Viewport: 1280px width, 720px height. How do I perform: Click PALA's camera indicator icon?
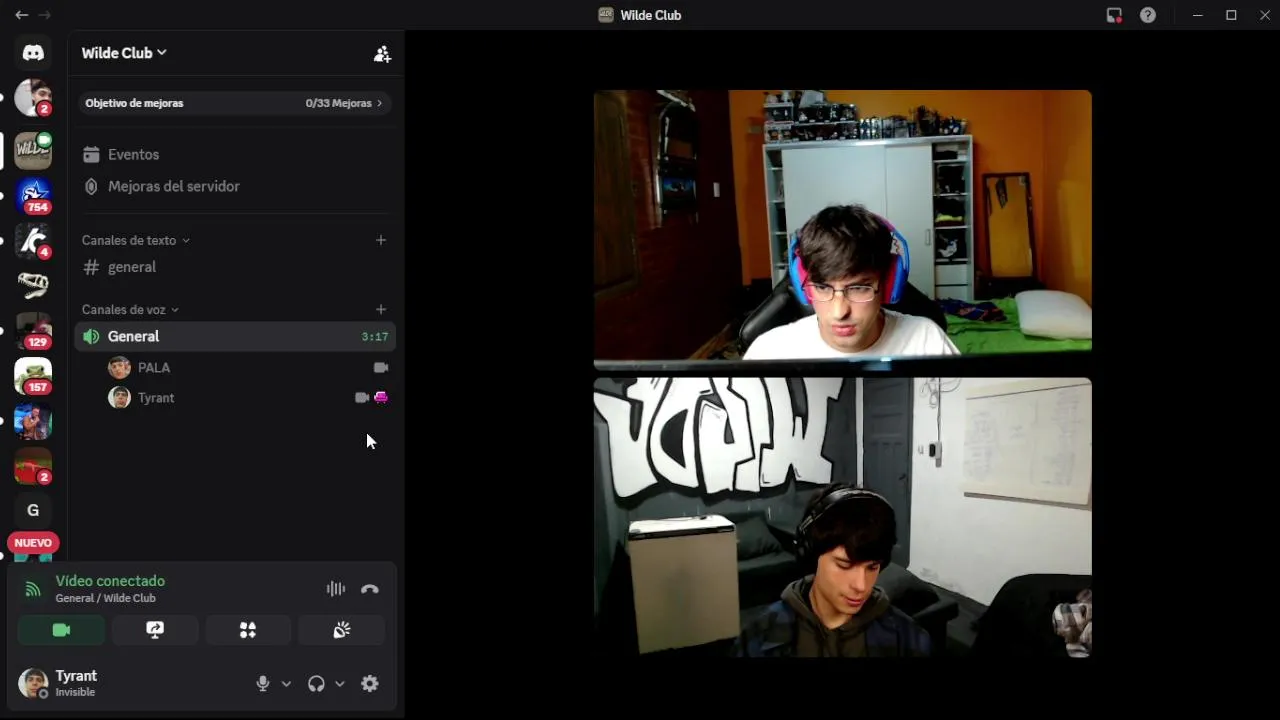coord(381,367)
